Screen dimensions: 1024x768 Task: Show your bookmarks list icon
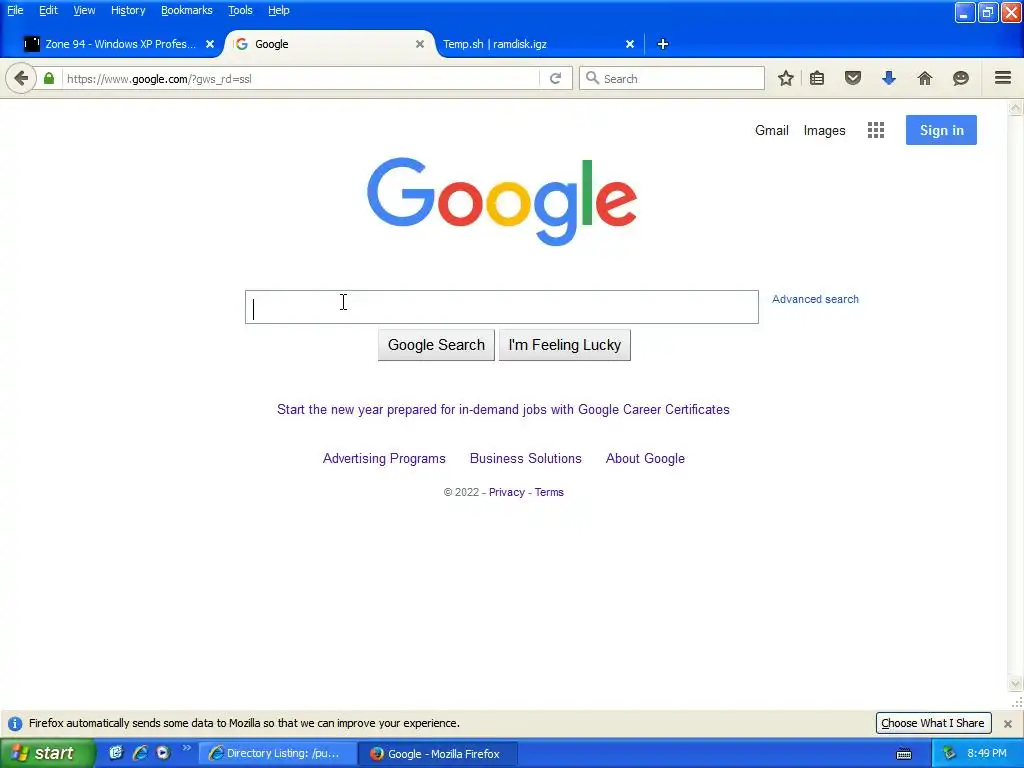817,78
